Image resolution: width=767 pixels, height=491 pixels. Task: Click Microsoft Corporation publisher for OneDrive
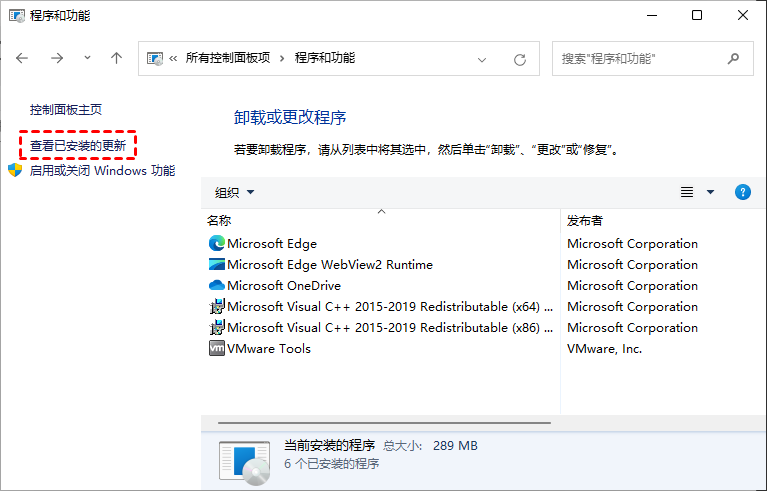(632, 286)
